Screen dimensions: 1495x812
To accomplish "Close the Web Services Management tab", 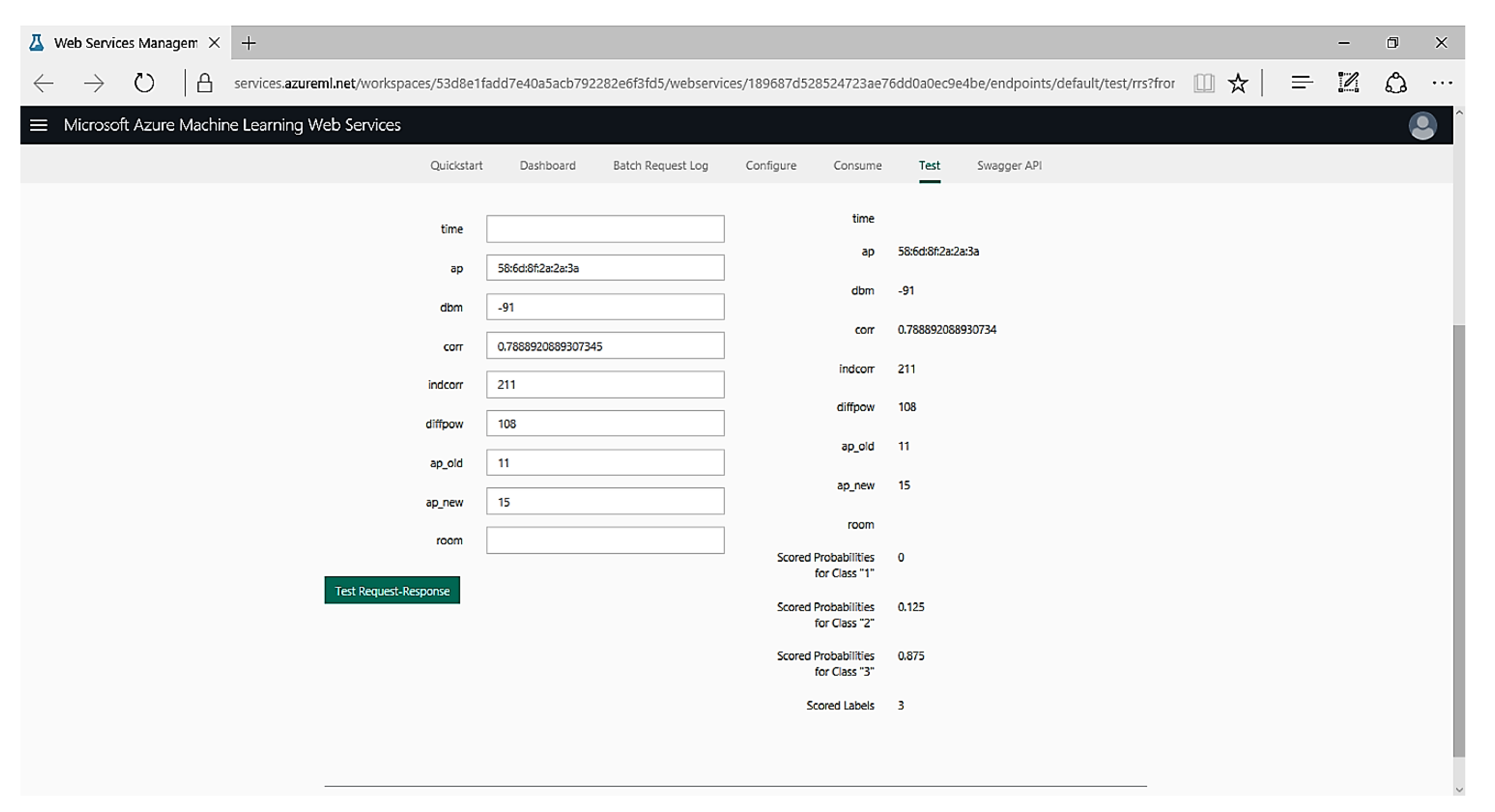I will tap(214, 43).
